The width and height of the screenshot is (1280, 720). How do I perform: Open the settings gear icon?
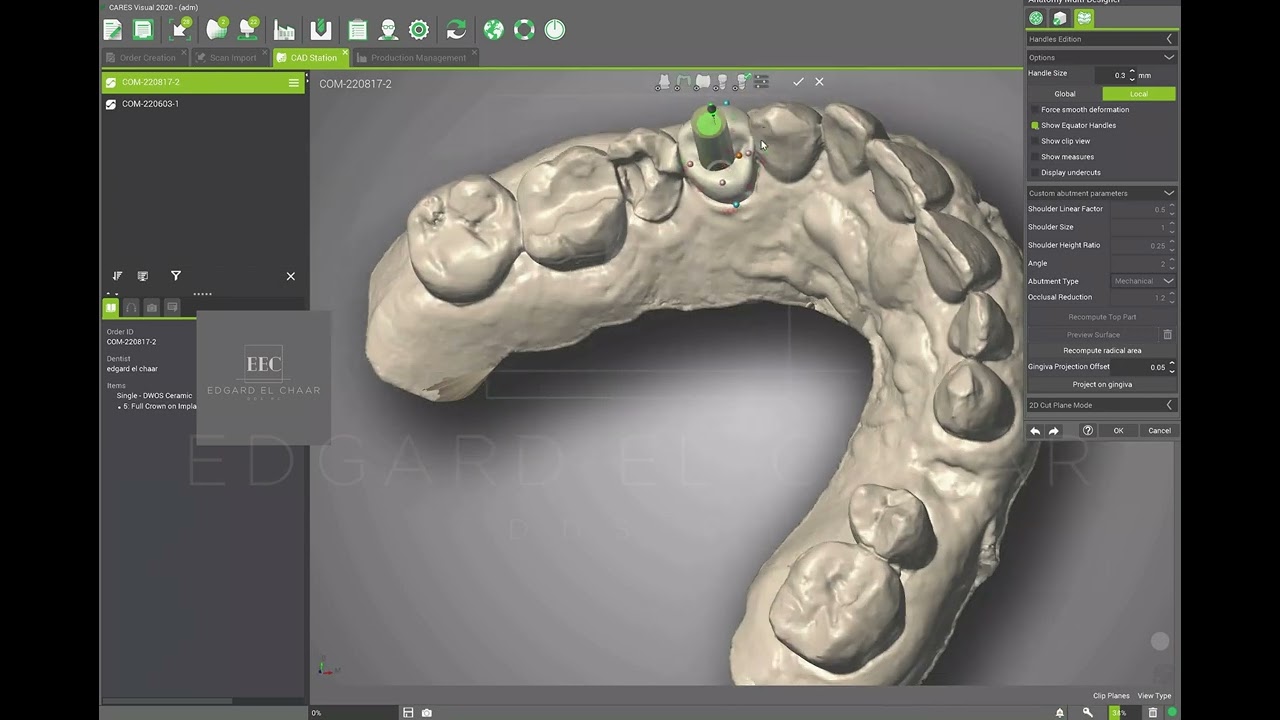click(x=419, y=30)
